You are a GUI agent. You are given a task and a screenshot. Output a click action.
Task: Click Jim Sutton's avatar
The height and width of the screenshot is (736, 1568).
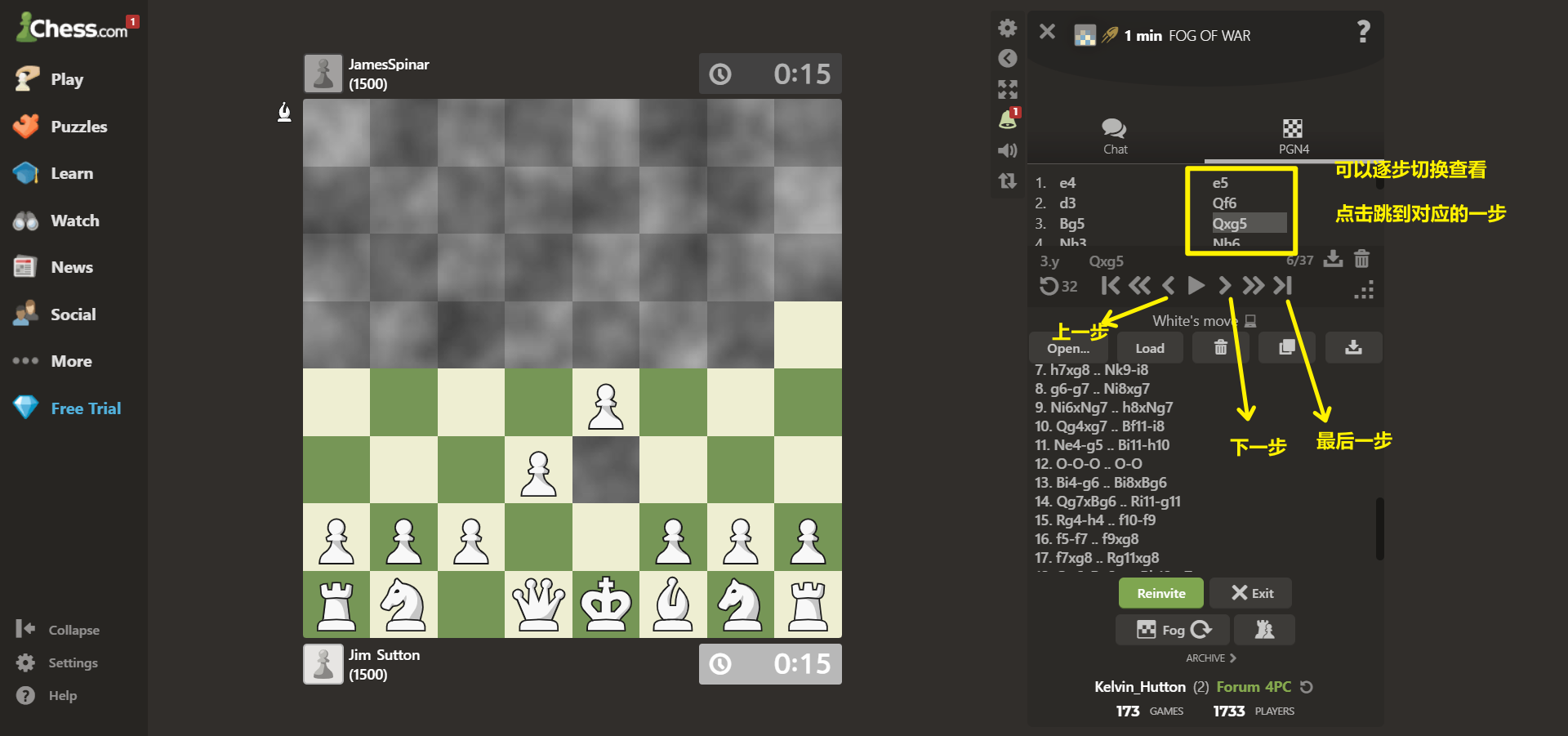pyautogui.click(x=323, y=664)
